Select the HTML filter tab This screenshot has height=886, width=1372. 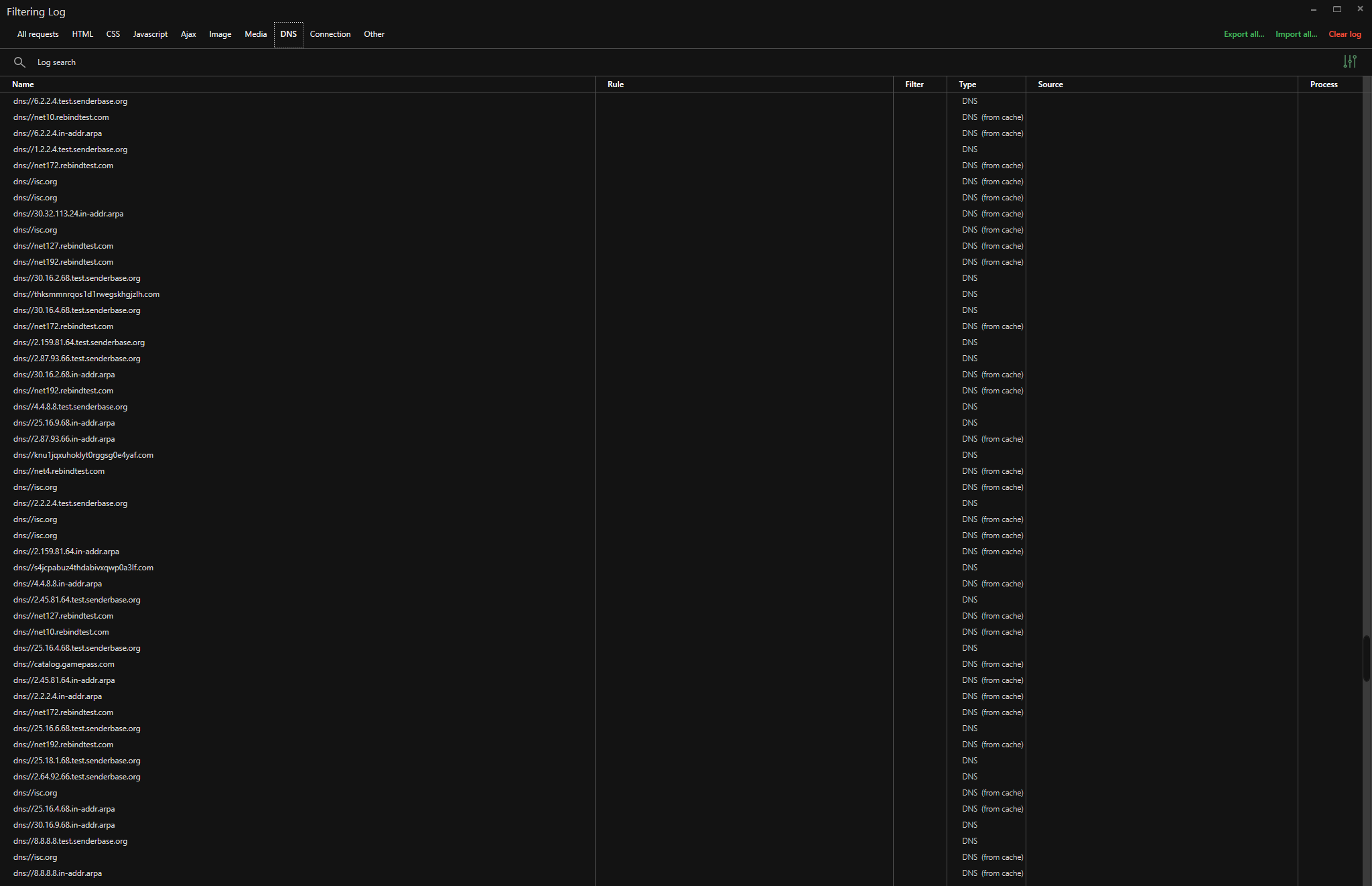tap(82, 34)
